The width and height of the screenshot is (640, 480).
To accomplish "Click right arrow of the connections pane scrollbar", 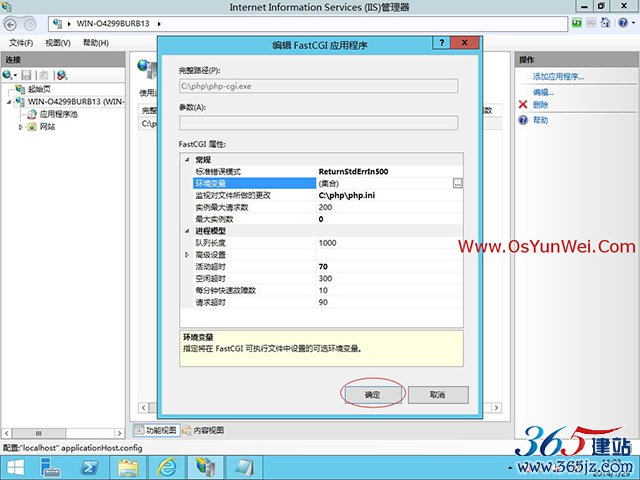I will (119, 433).
